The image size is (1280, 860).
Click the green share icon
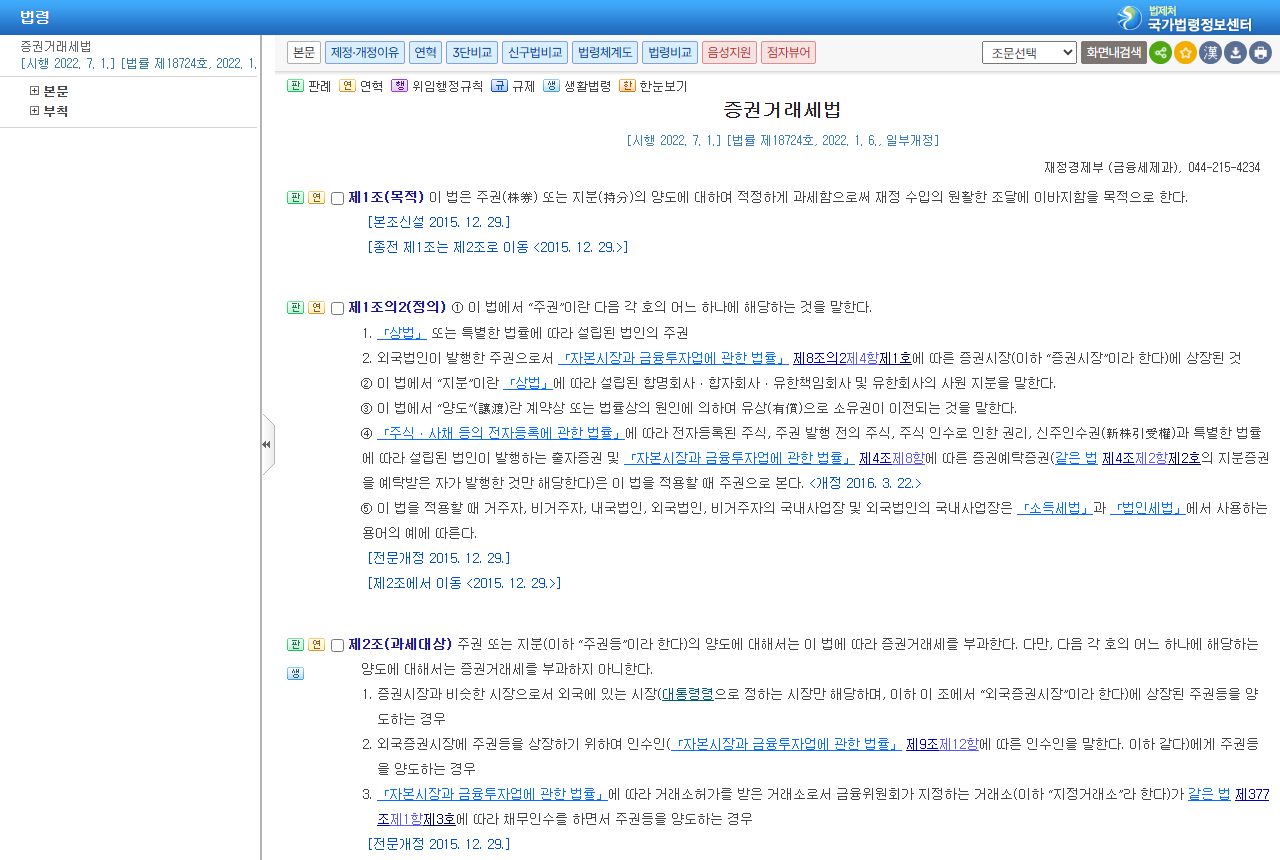click(x=1160, y=53)
